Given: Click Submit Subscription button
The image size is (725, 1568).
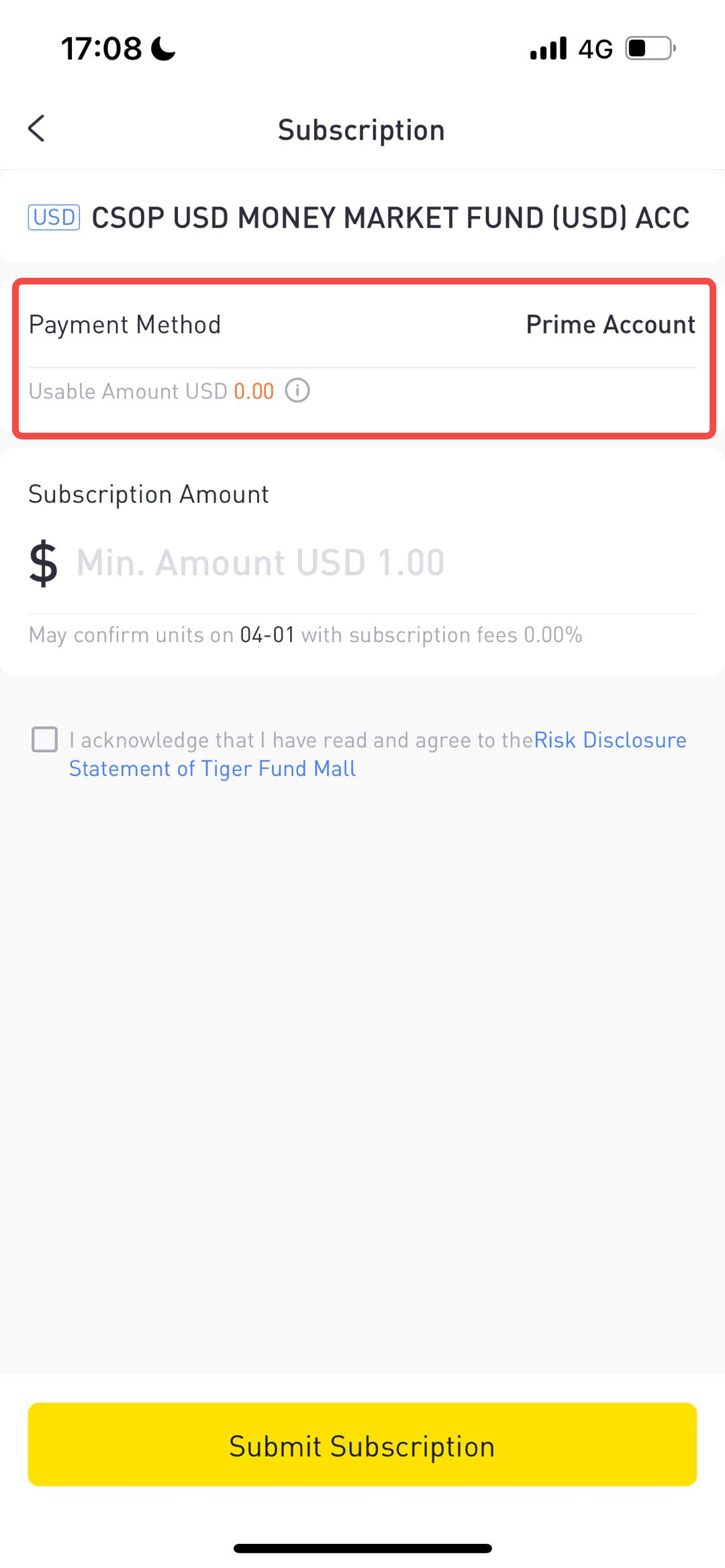Looking at the screenshot, I should coord(362,1444).
